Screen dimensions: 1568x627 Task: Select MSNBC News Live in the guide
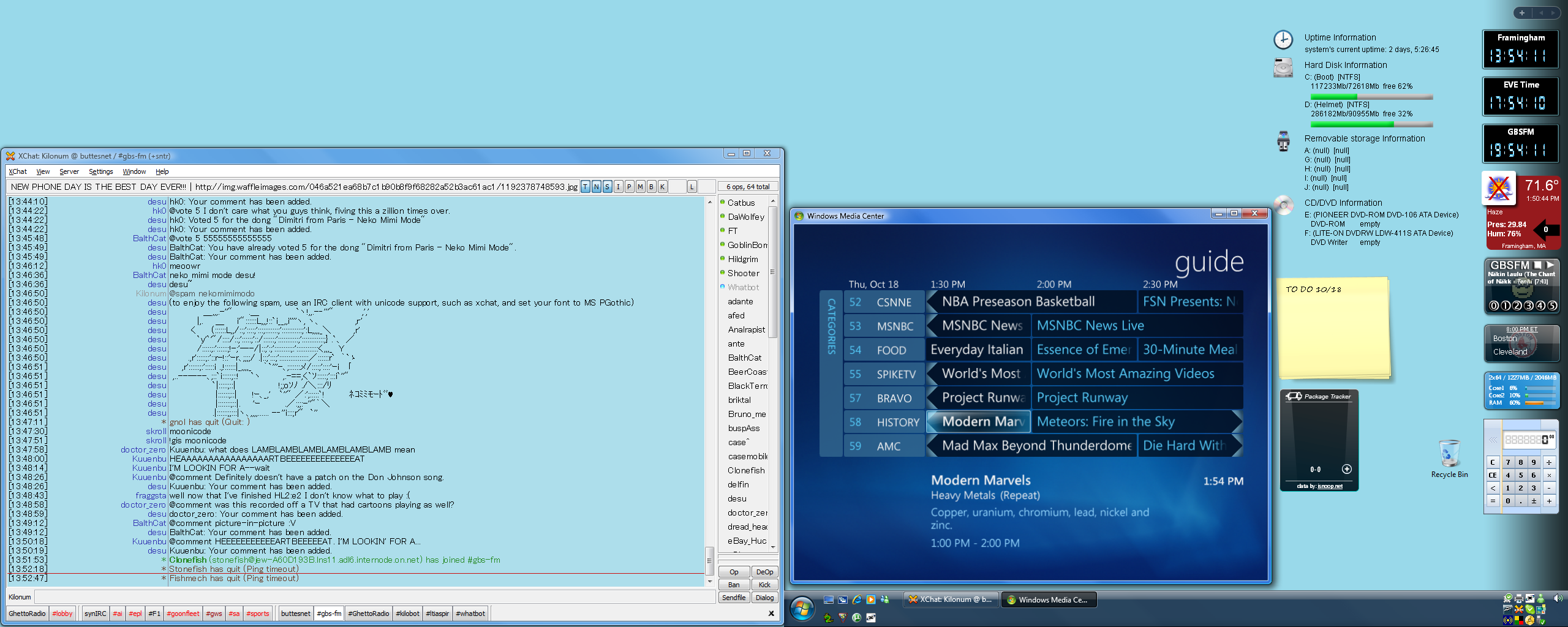(1137, 326)
